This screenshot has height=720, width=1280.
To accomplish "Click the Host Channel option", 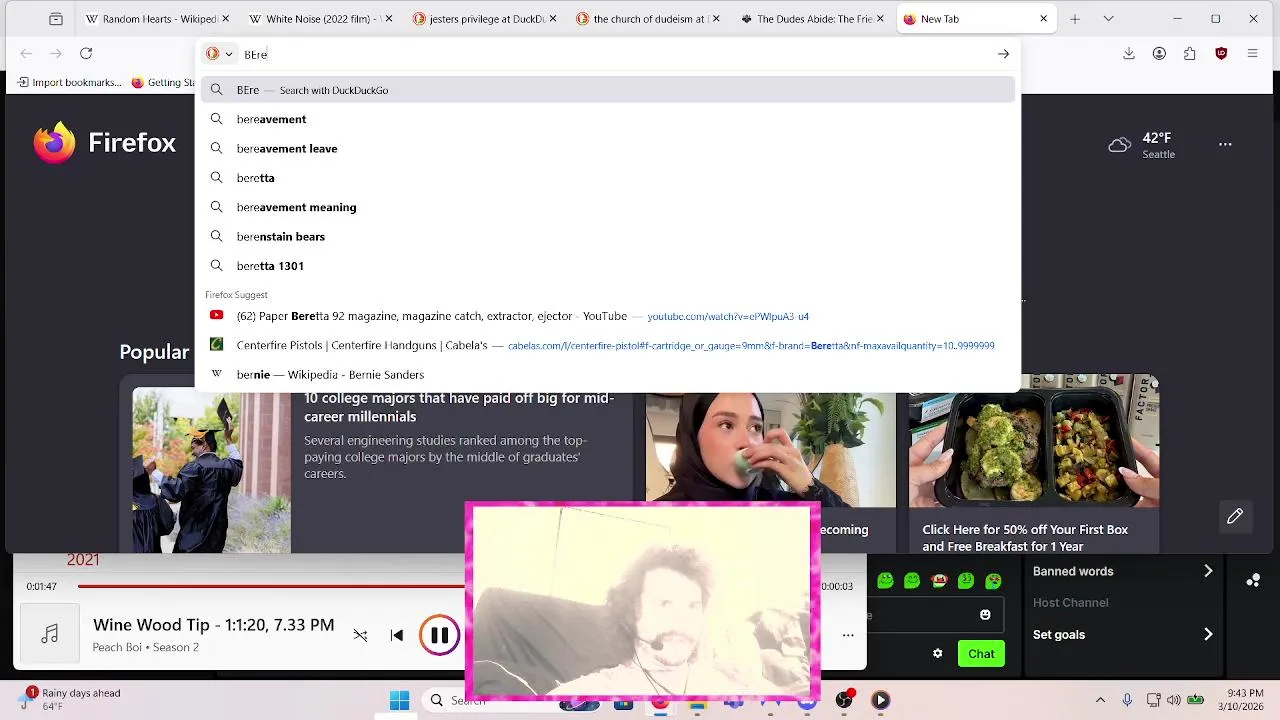I will pyautogui.click(x=1070, y=602).
